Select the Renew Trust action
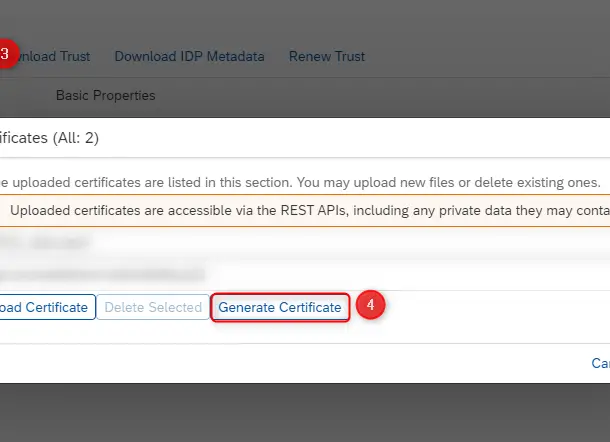This screenshot has width=610, height=442. [326, 56]
